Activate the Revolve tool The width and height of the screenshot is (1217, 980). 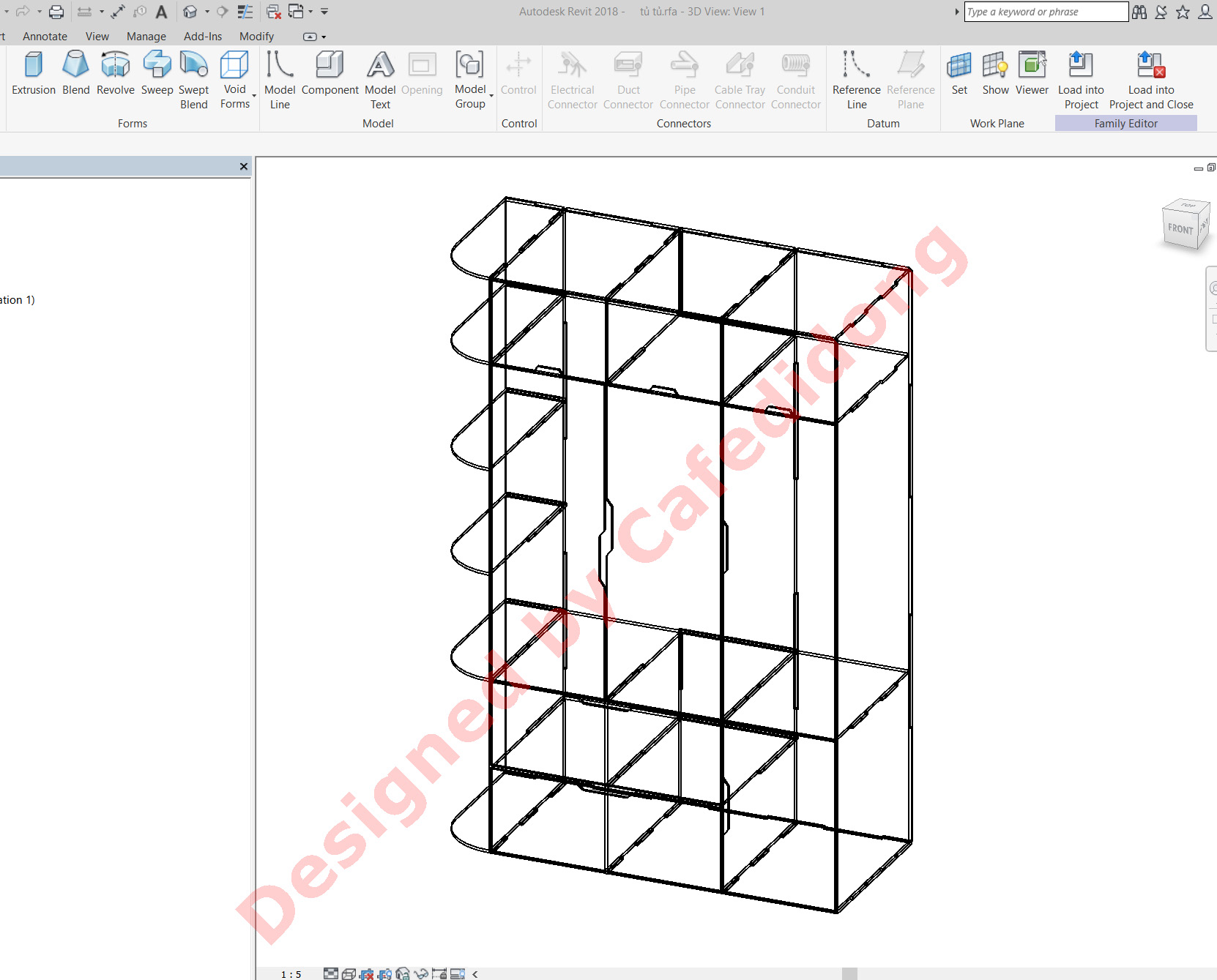116,73
